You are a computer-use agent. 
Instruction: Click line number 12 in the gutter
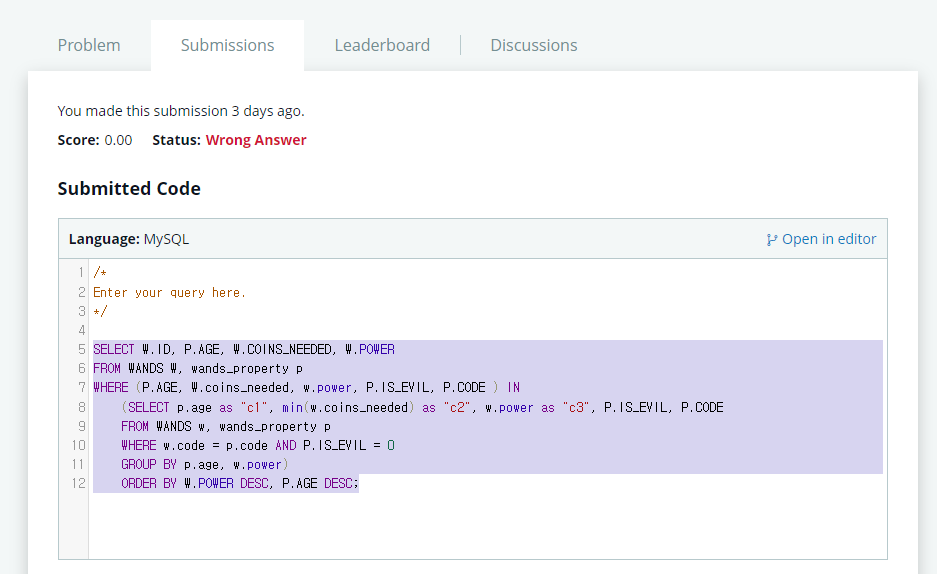click(x=78, y=483)
